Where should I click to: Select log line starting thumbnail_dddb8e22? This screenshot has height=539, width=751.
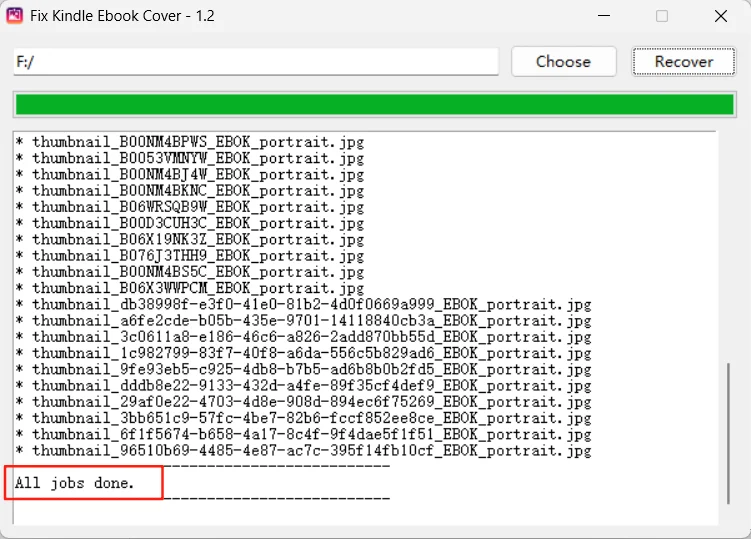[304, 386]
